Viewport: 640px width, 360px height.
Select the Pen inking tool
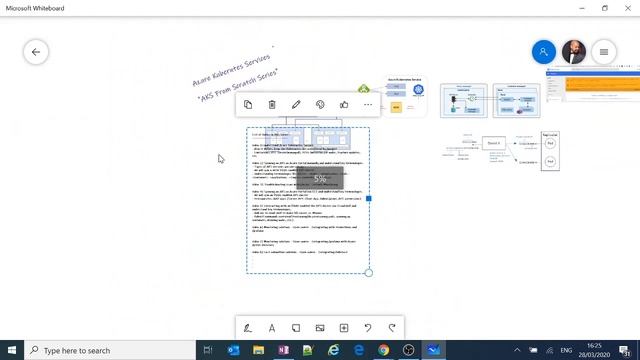point(248,328)
